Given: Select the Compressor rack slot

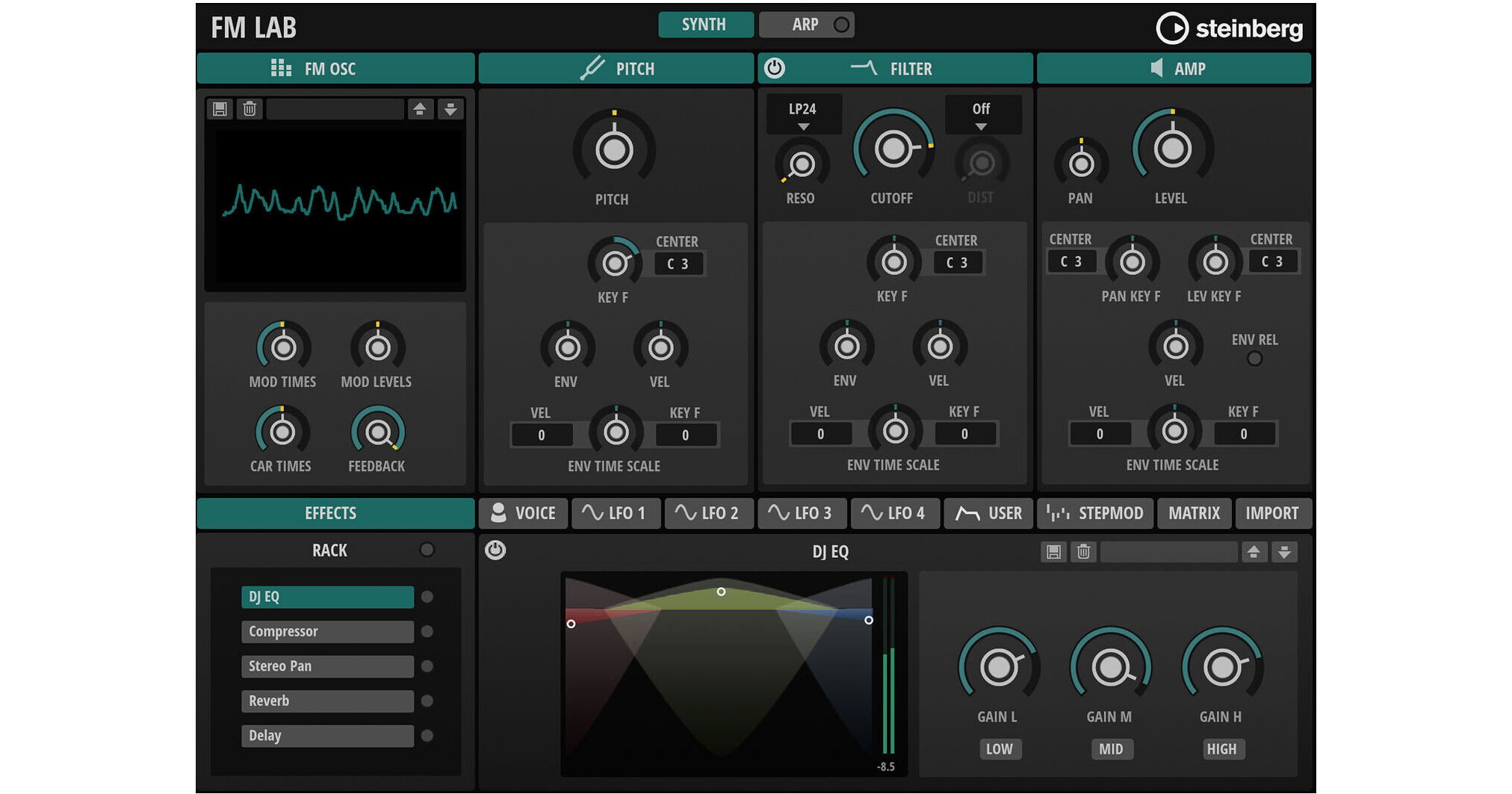Looking at the screenshot, I should click(x=327, y=631).
